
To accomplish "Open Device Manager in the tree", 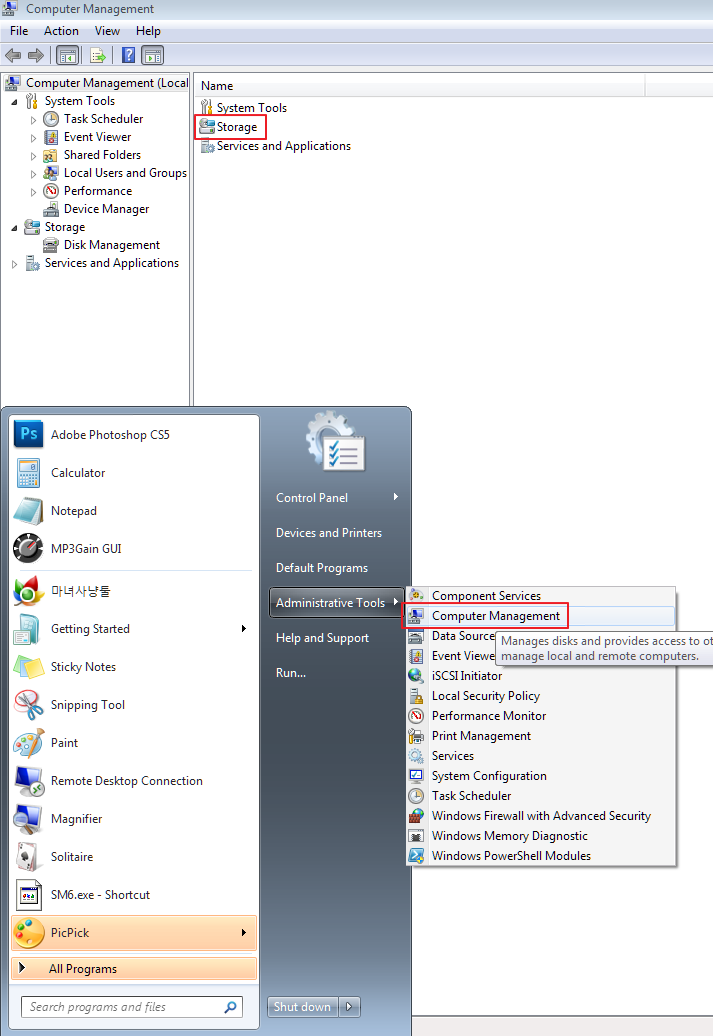I will (x=106, y=209).
